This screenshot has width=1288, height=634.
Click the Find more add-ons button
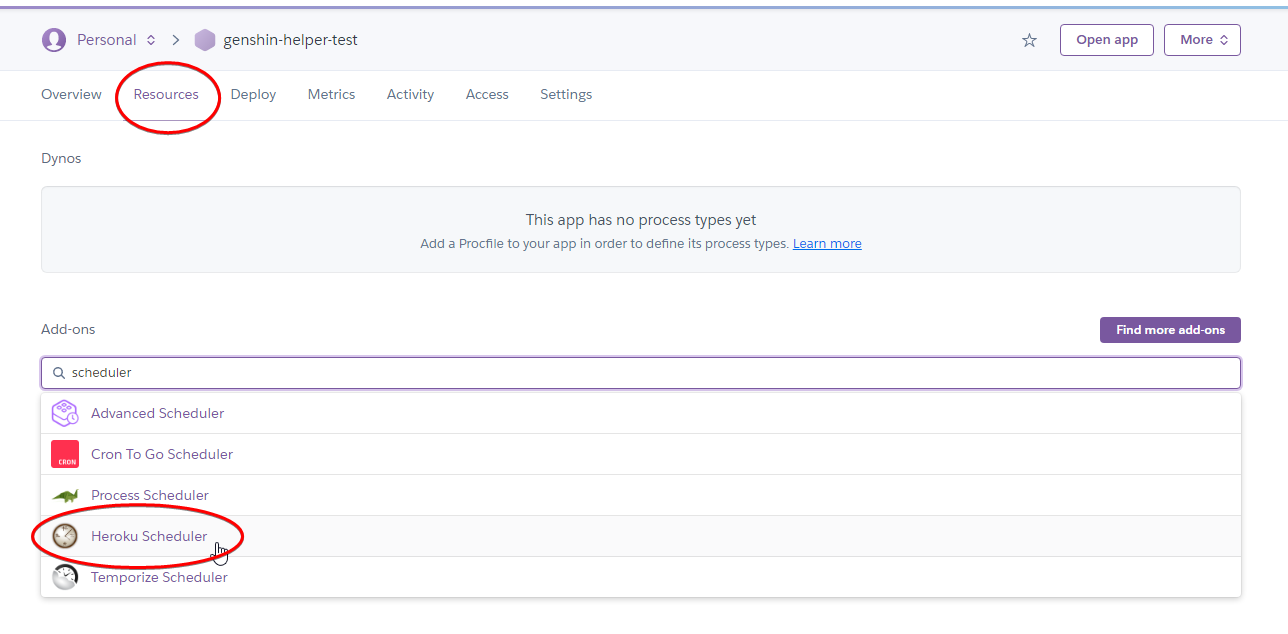(1170, 330)
